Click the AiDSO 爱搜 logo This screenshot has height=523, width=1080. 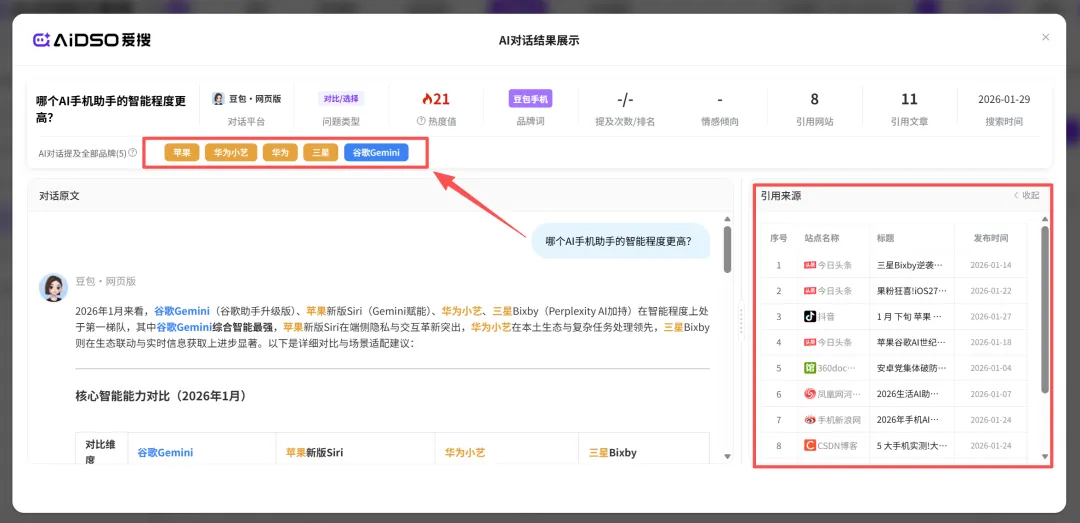coord(92,39)
